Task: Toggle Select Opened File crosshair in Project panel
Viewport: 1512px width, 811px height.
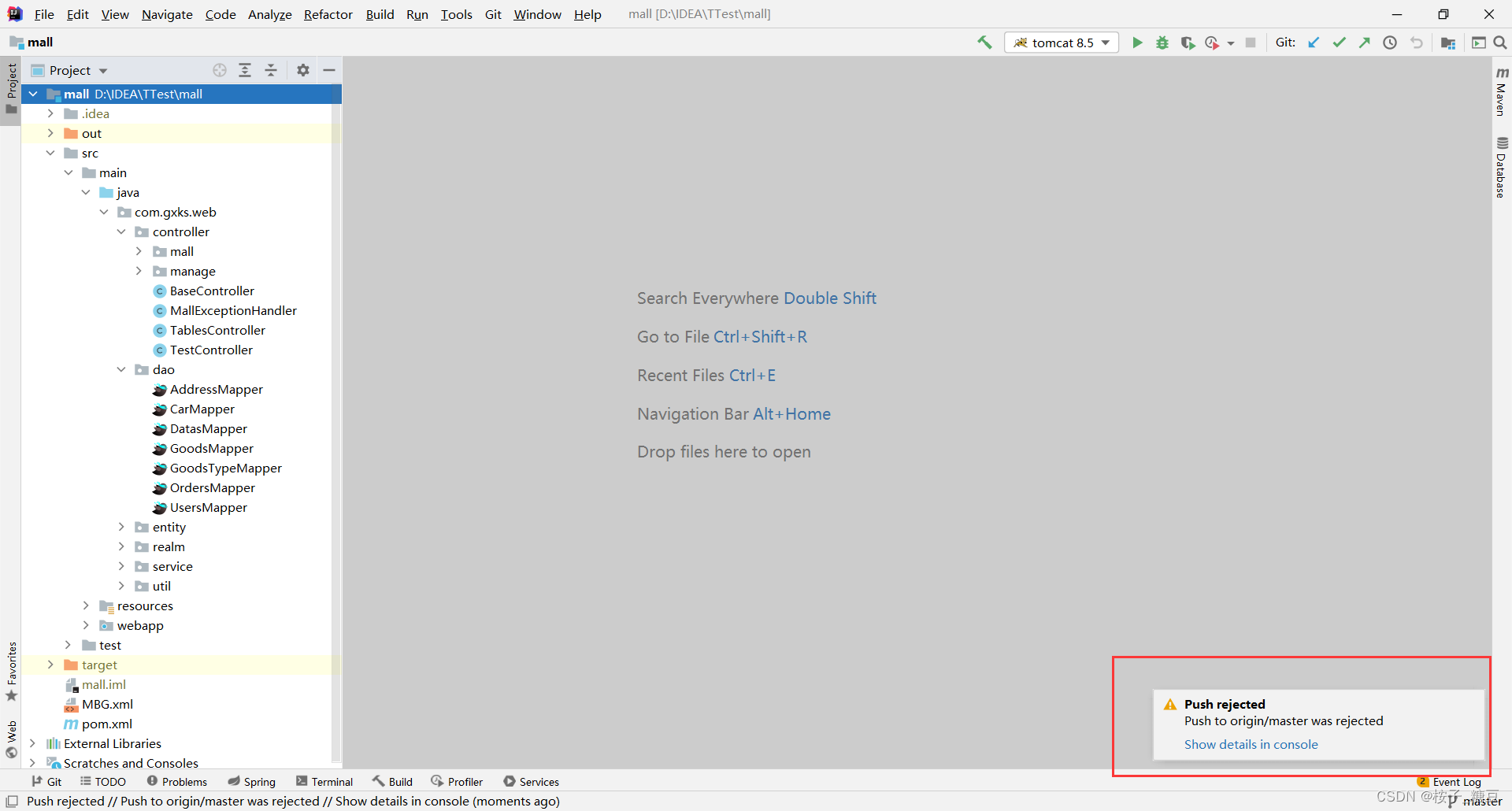Action: tap(219, 70)
